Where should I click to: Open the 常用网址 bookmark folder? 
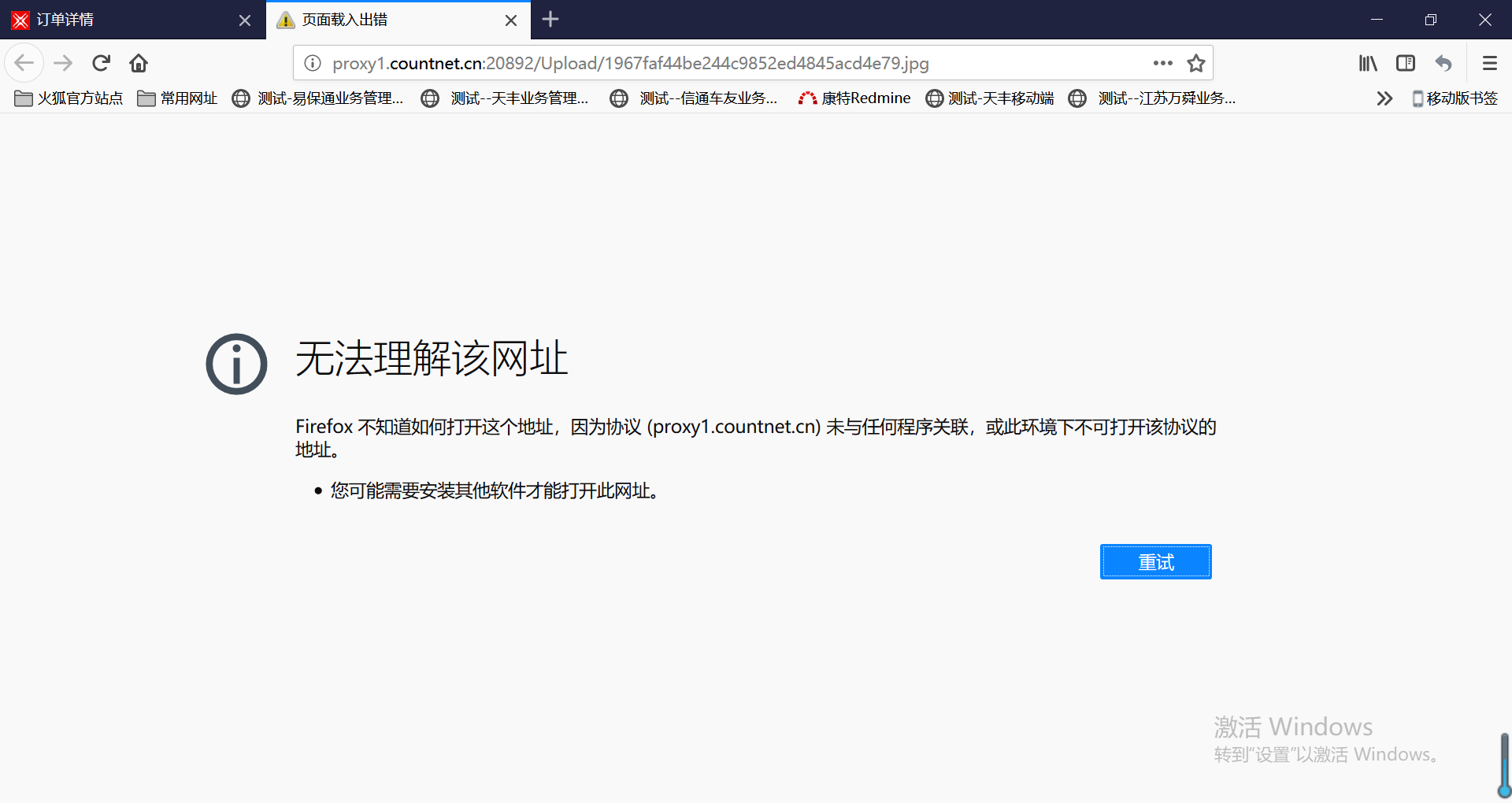(x=177, y=98)
